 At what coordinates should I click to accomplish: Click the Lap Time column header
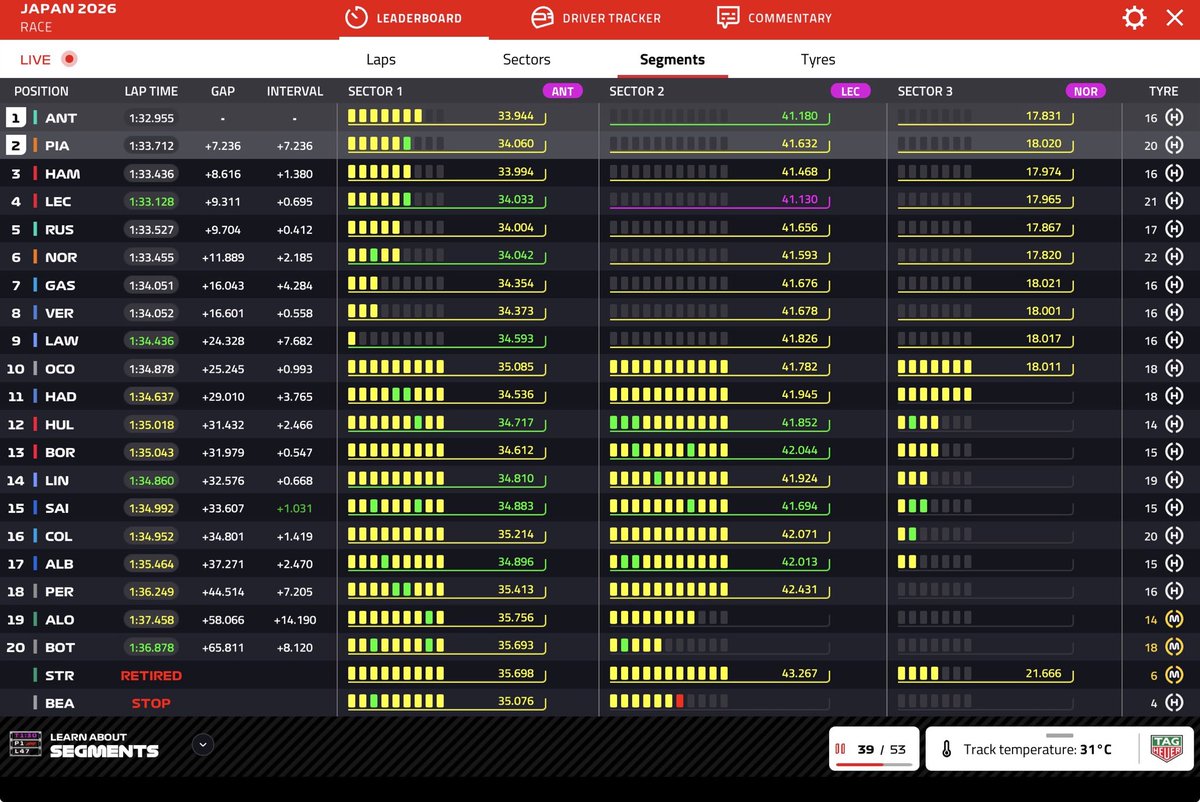(x=151, y=91)
